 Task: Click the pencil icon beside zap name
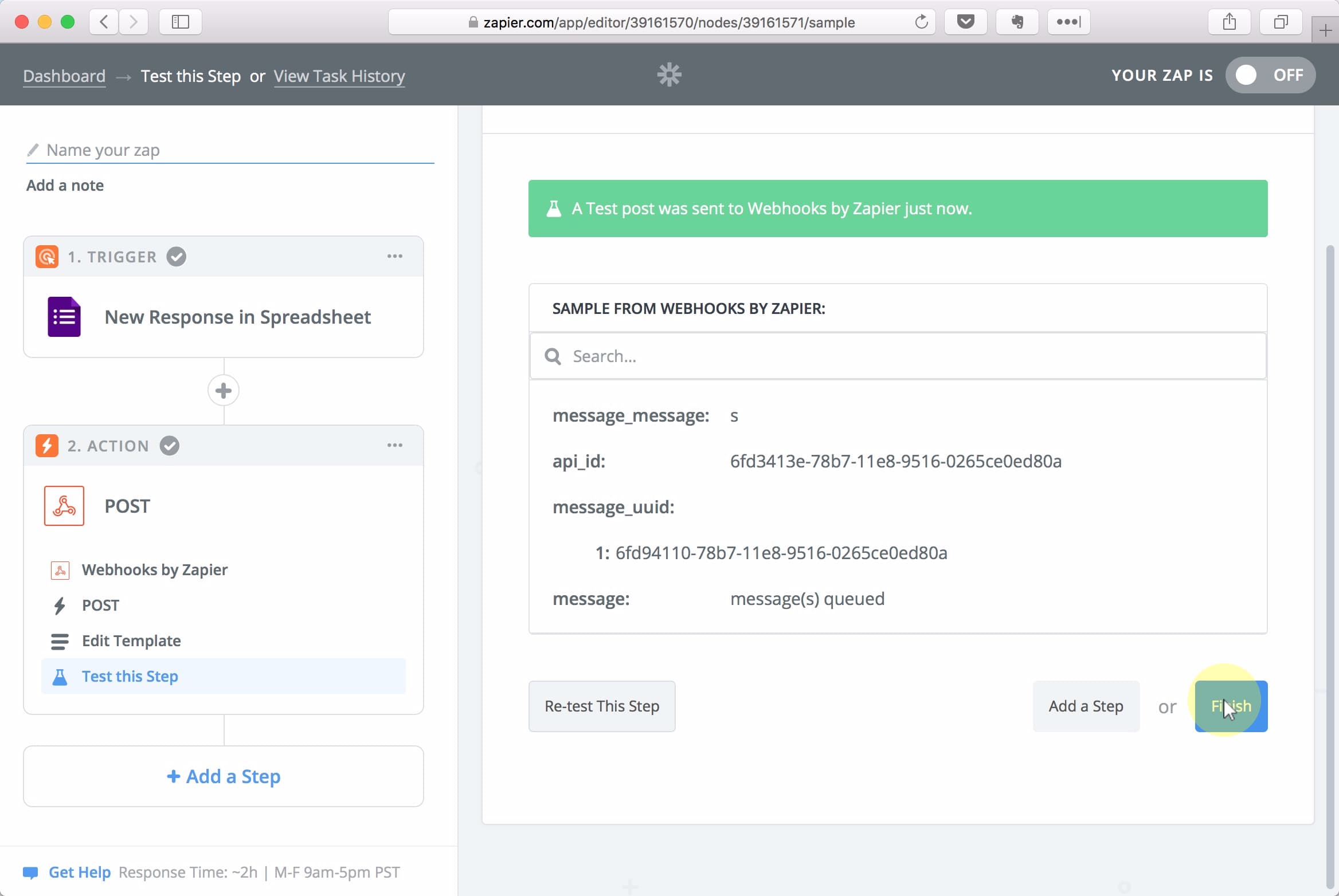point(33,150)
